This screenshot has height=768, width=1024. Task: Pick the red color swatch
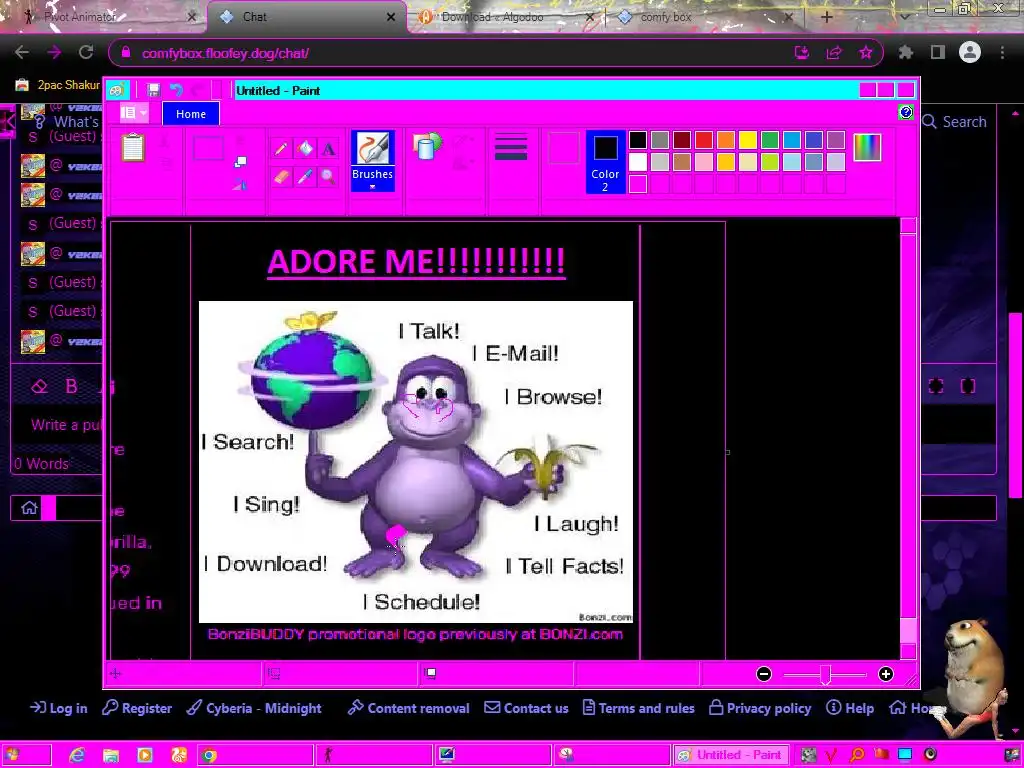pos(704,140)
